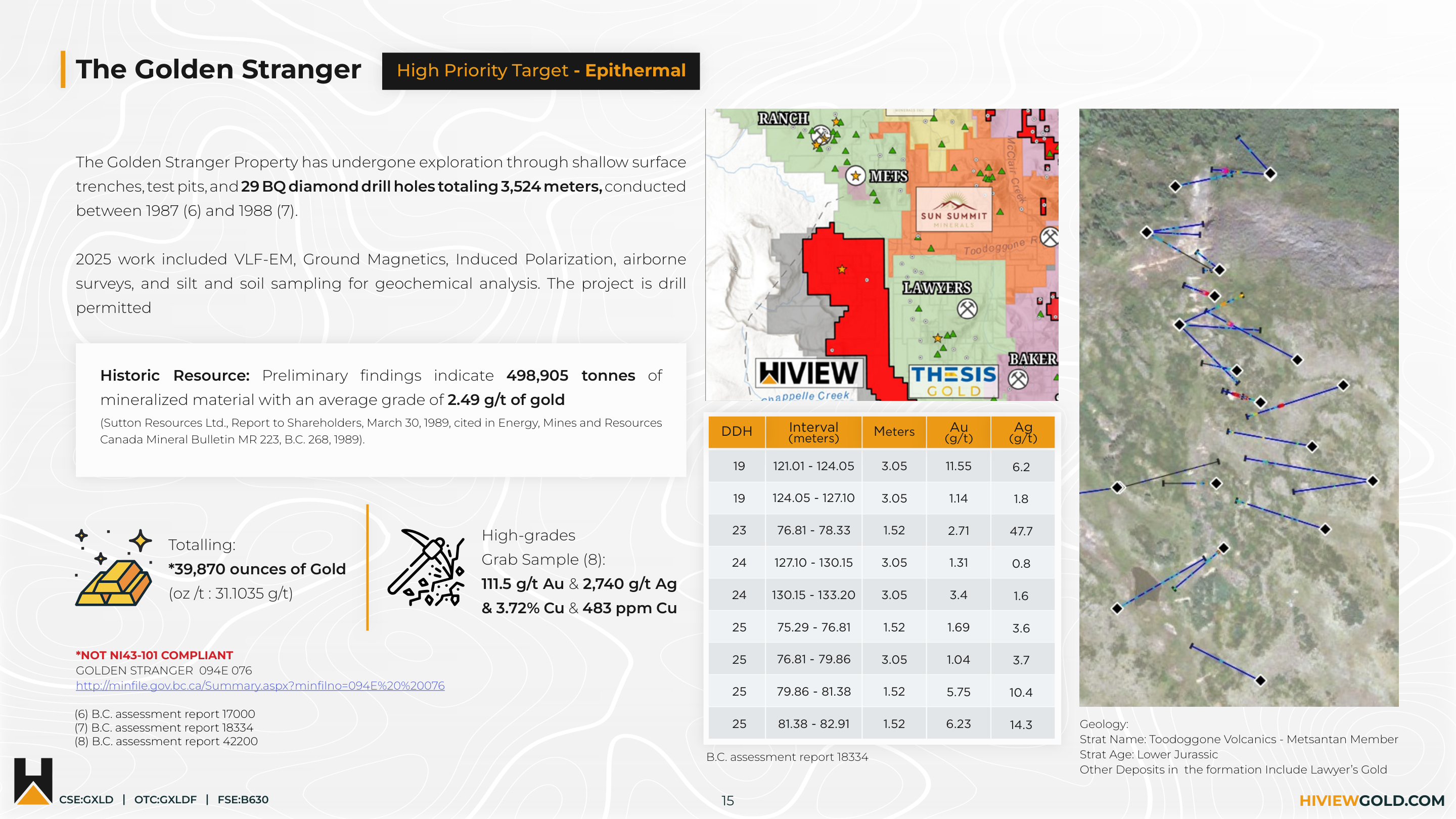Select the interval cell 79.86 - 81.38
Viewport: 1456px width, 819px height.
(x=813, y=691)
